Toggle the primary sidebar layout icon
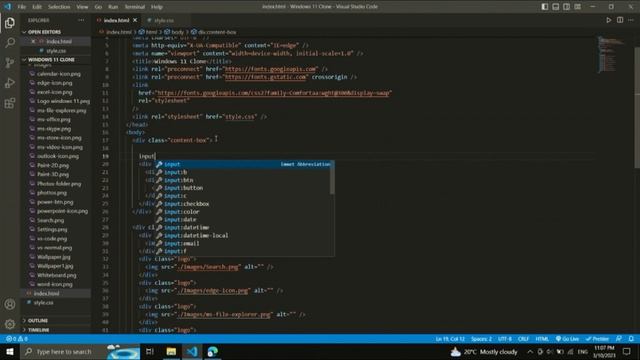Image resolution: width=640 pixels, height=360 pixels. 545,7
